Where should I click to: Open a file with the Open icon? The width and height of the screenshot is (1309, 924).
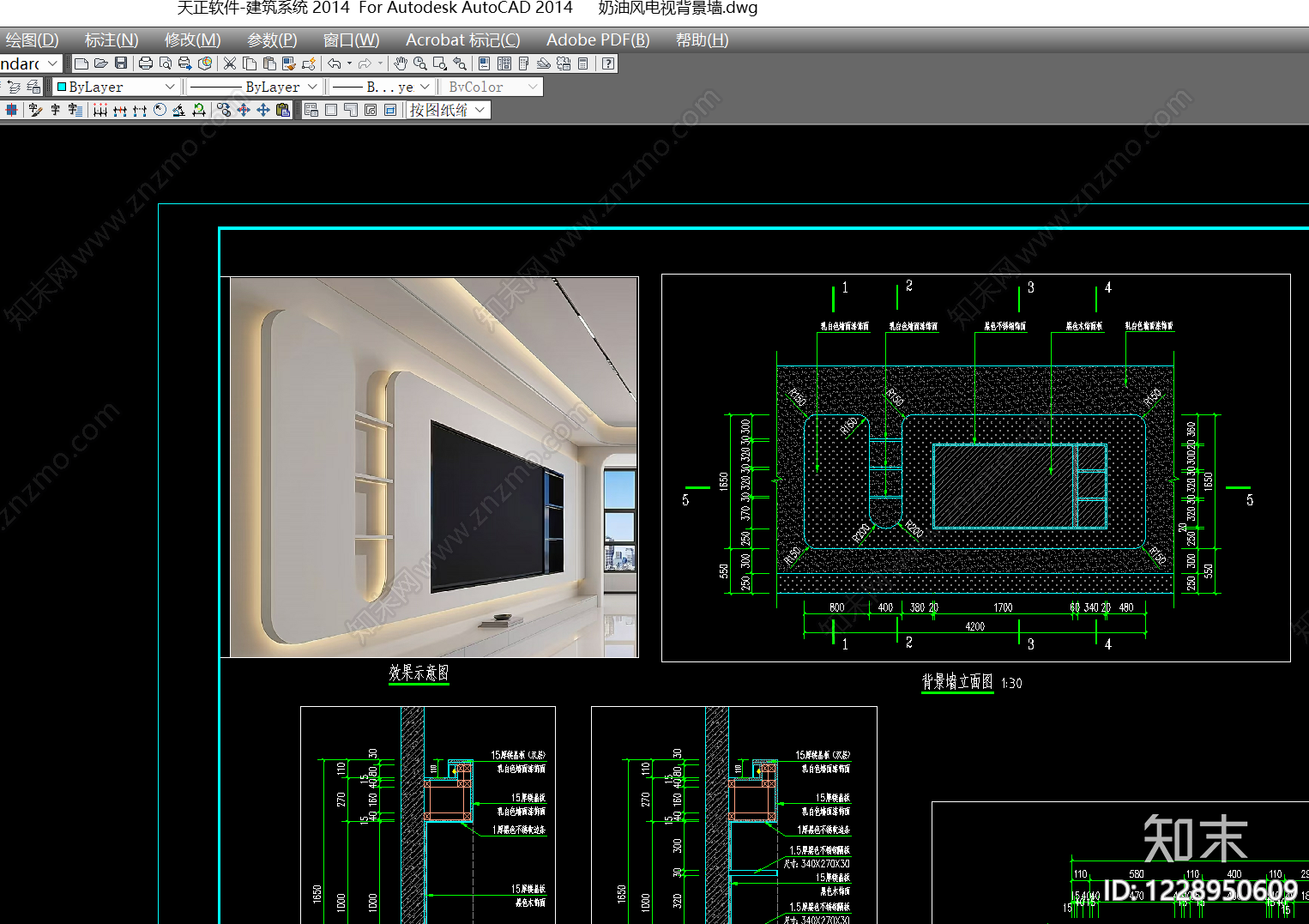(x=101, y=63)
